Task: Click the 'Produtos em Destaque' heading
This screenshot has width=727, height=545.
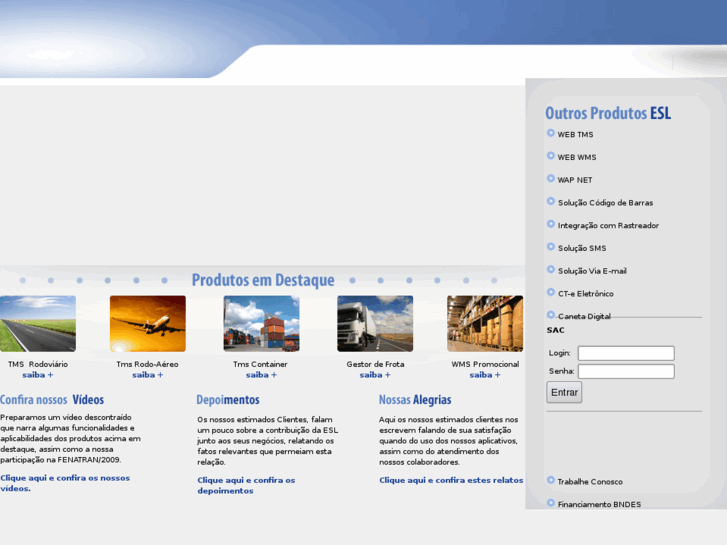Action: 263,280
